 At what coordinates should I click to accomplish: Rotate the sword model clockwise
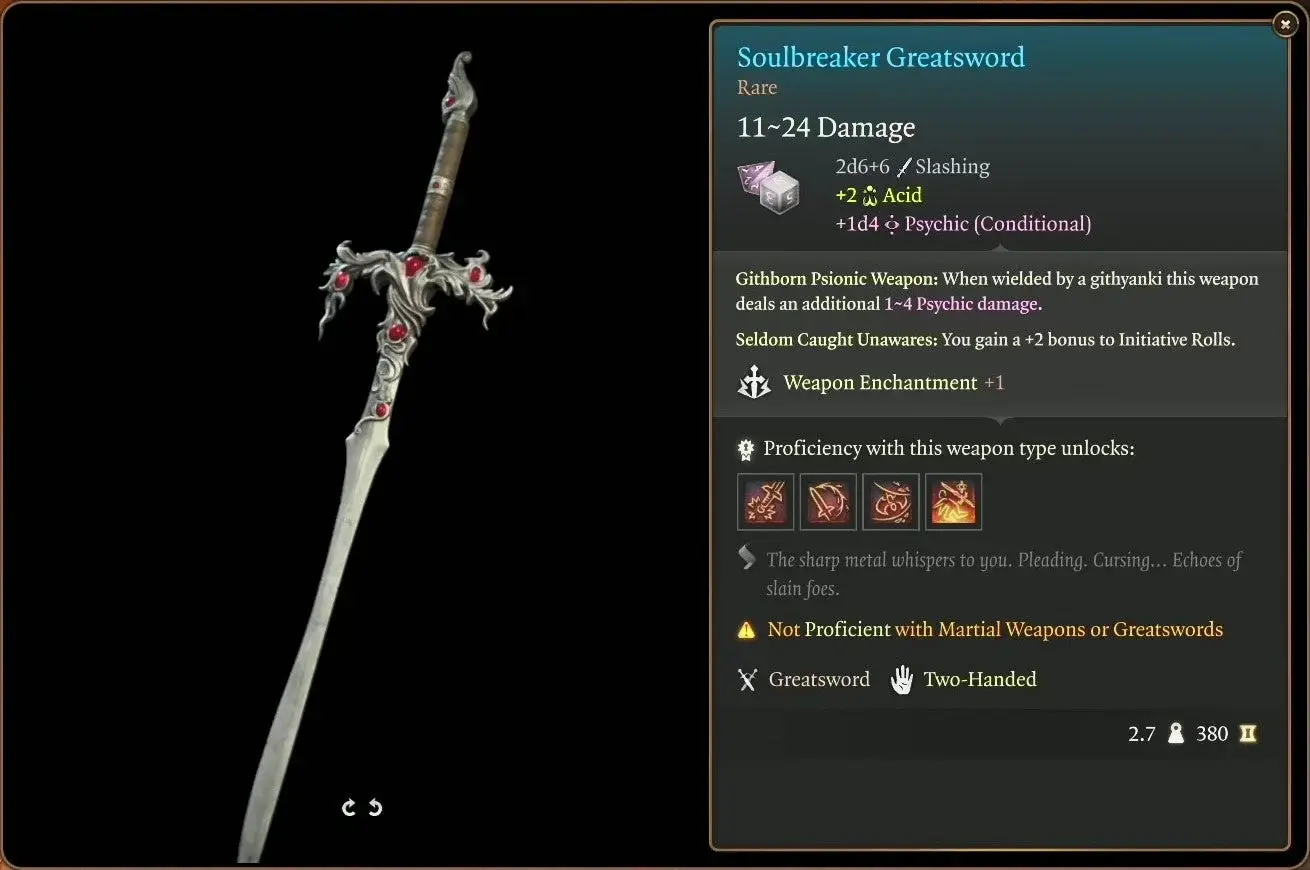[x=349, y=807]
